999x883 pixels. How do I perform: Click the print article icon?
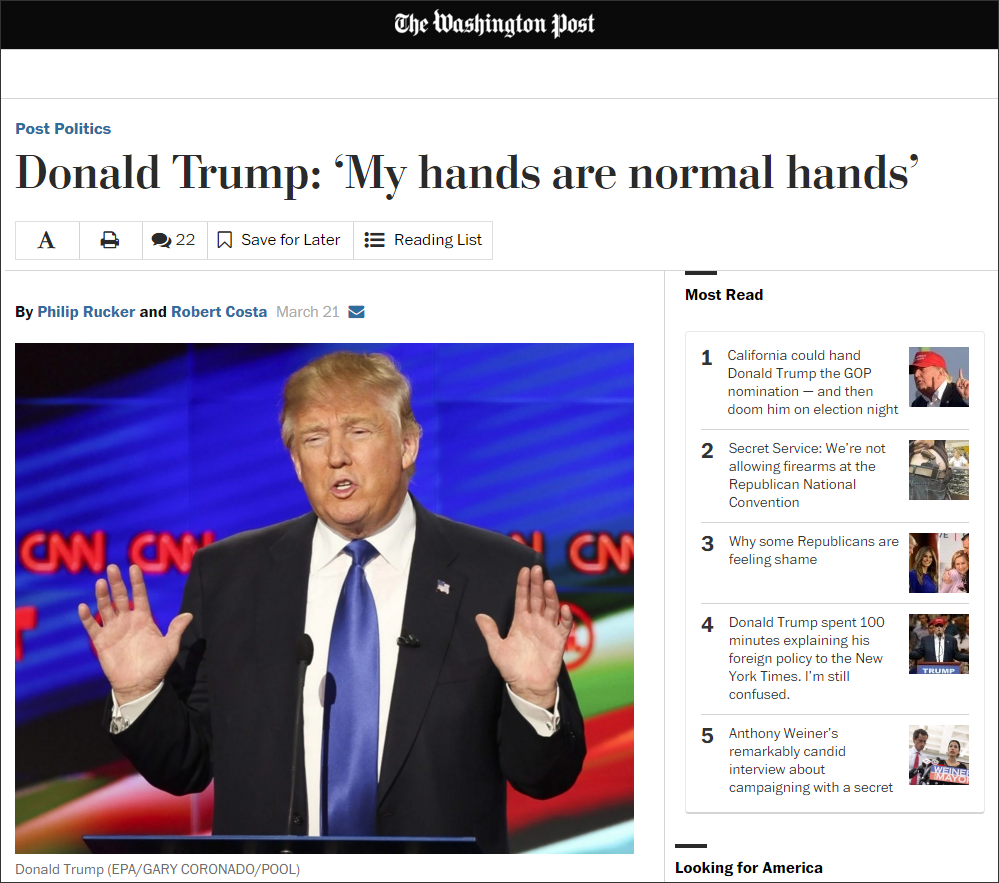(x=110, y=240)
